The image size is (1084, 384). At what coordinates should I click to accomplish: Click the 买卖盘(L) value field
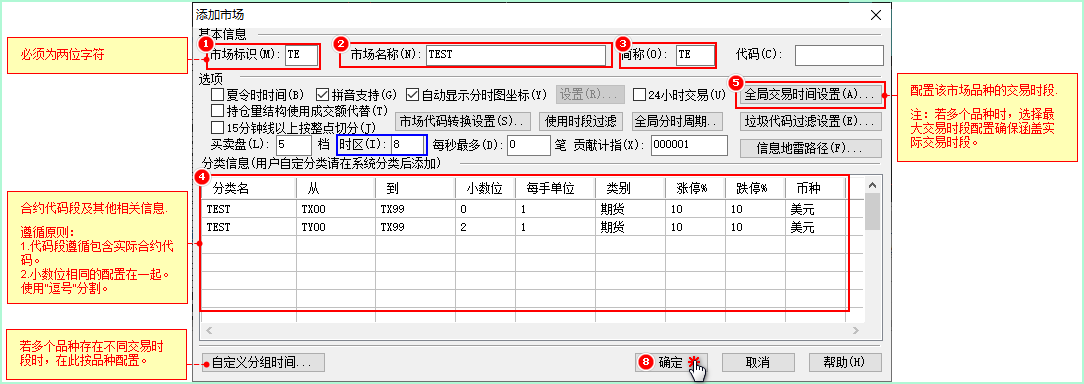(294, 145)
